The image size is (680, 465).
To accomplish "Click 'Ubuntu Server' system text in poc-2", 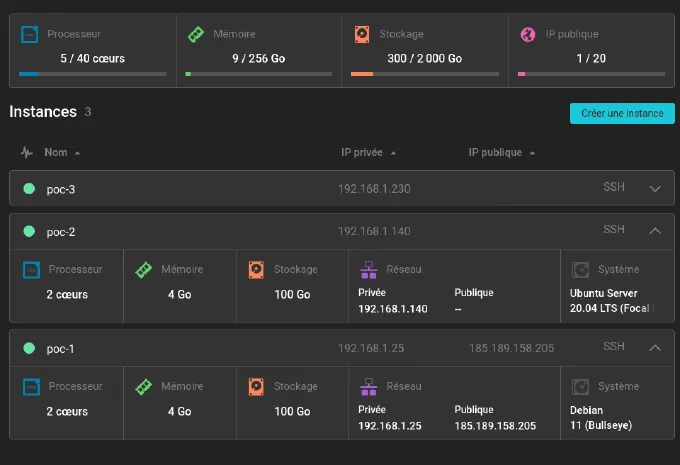I will (x=604, y=293).
